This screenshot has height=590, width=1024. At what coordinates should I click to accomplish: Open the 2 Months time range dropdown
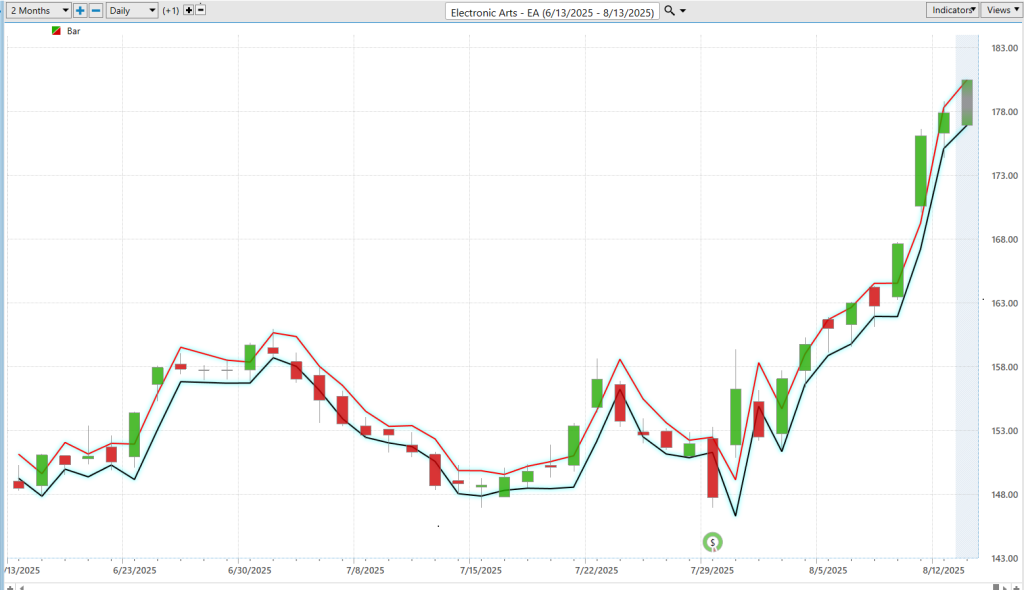point(36,10)
